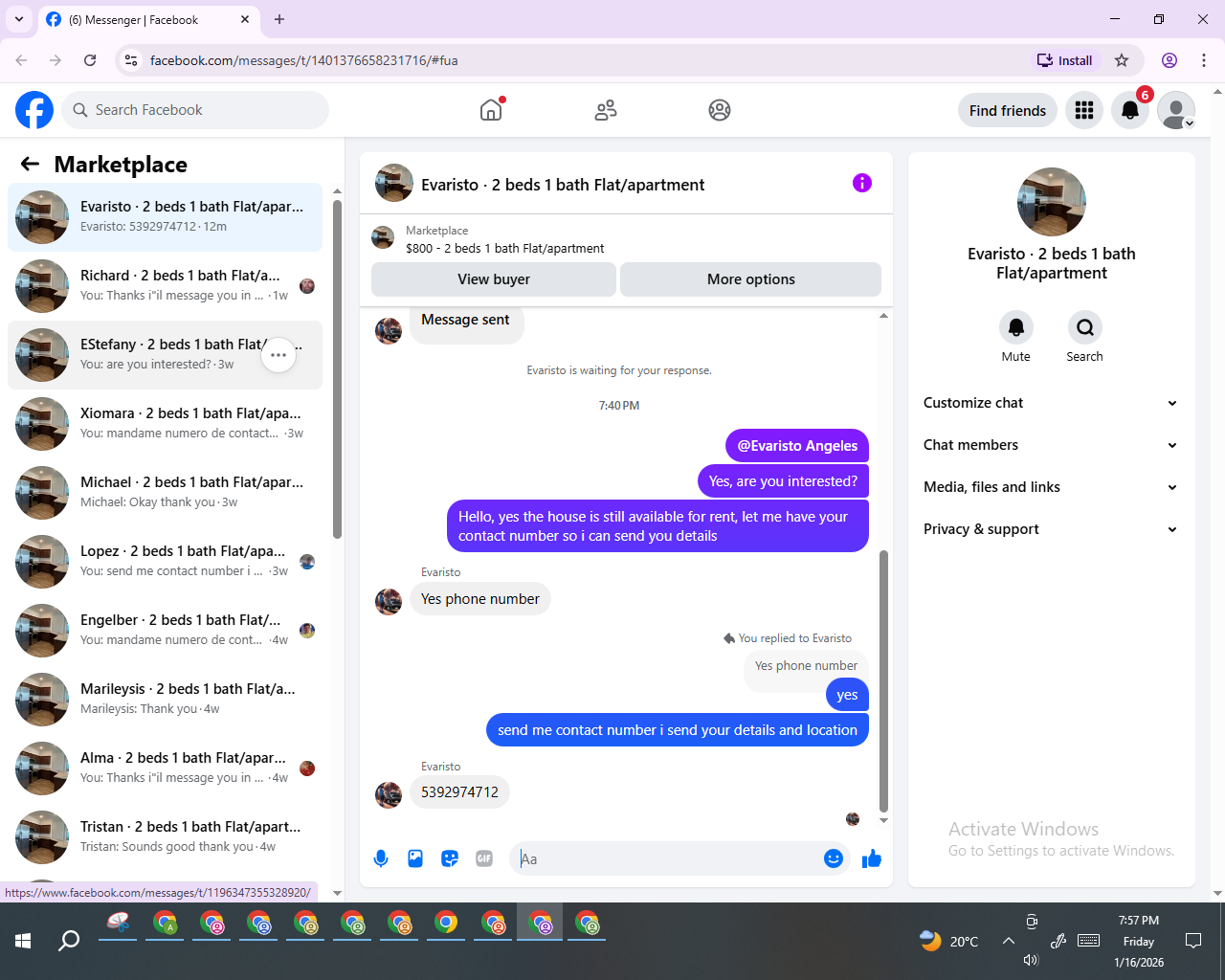Click the message 5392974712
The image size is (1225, 980).
459,792
